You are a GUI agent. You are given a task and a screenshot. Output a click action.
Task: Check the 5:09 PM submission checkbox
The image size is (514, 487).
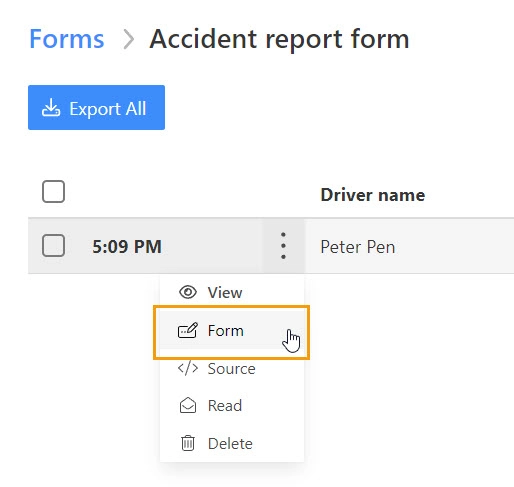pos(53,245)
